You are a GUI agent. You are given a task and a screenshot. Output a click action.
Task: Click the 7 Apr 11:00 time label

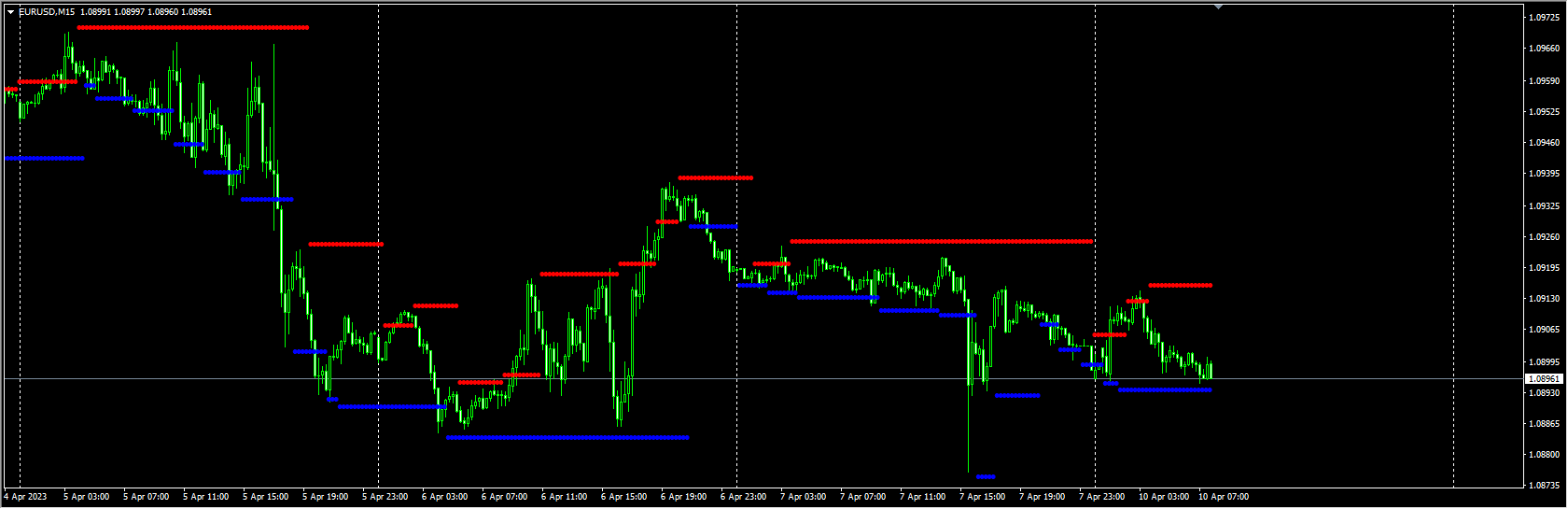point(923,497)
